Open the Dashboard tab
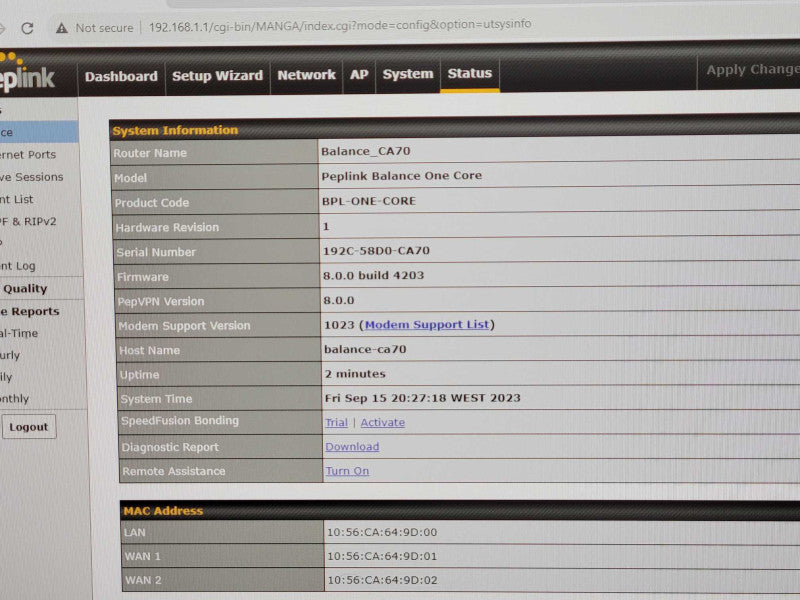Image resolution: width=800 pixels, height=600 pixels. (x=121, y=77)
